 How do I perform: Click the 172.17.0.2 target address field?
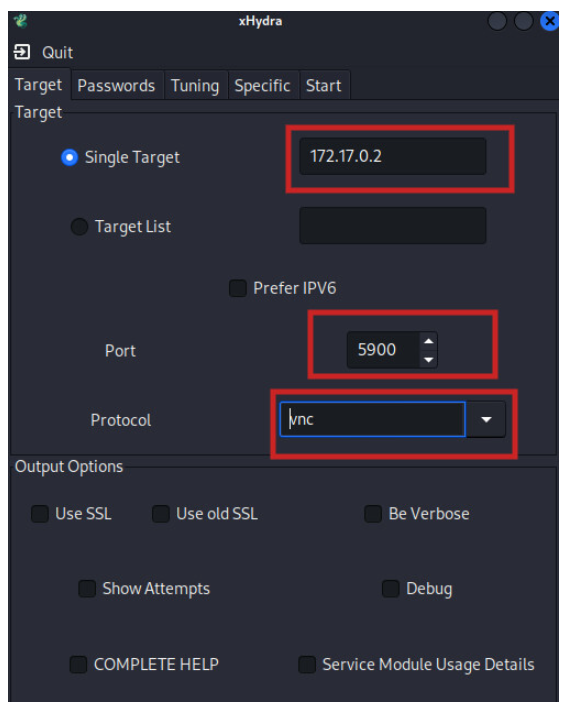[393, 156]
